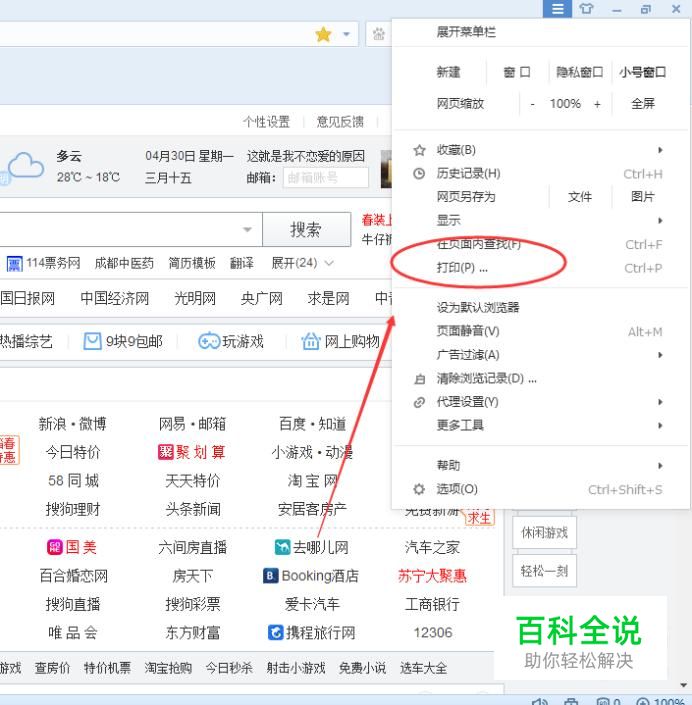Open a new 隐私窗口
This screenshot has width=692, height=705.
tap(580, 72)
